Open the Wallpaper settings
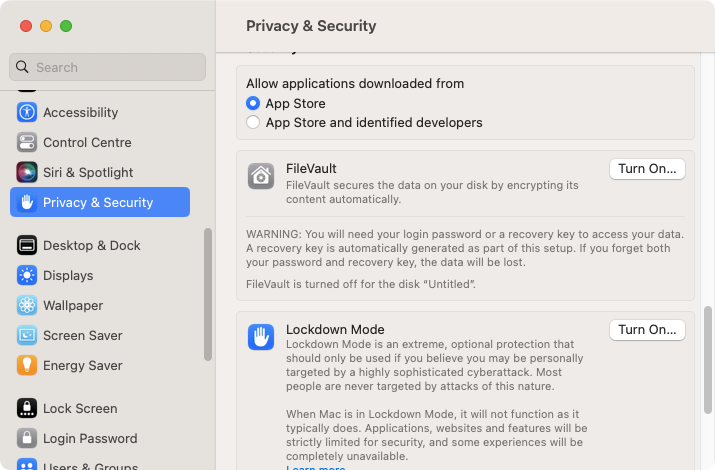This screenshot has width=715, height=470. point(100,305)
